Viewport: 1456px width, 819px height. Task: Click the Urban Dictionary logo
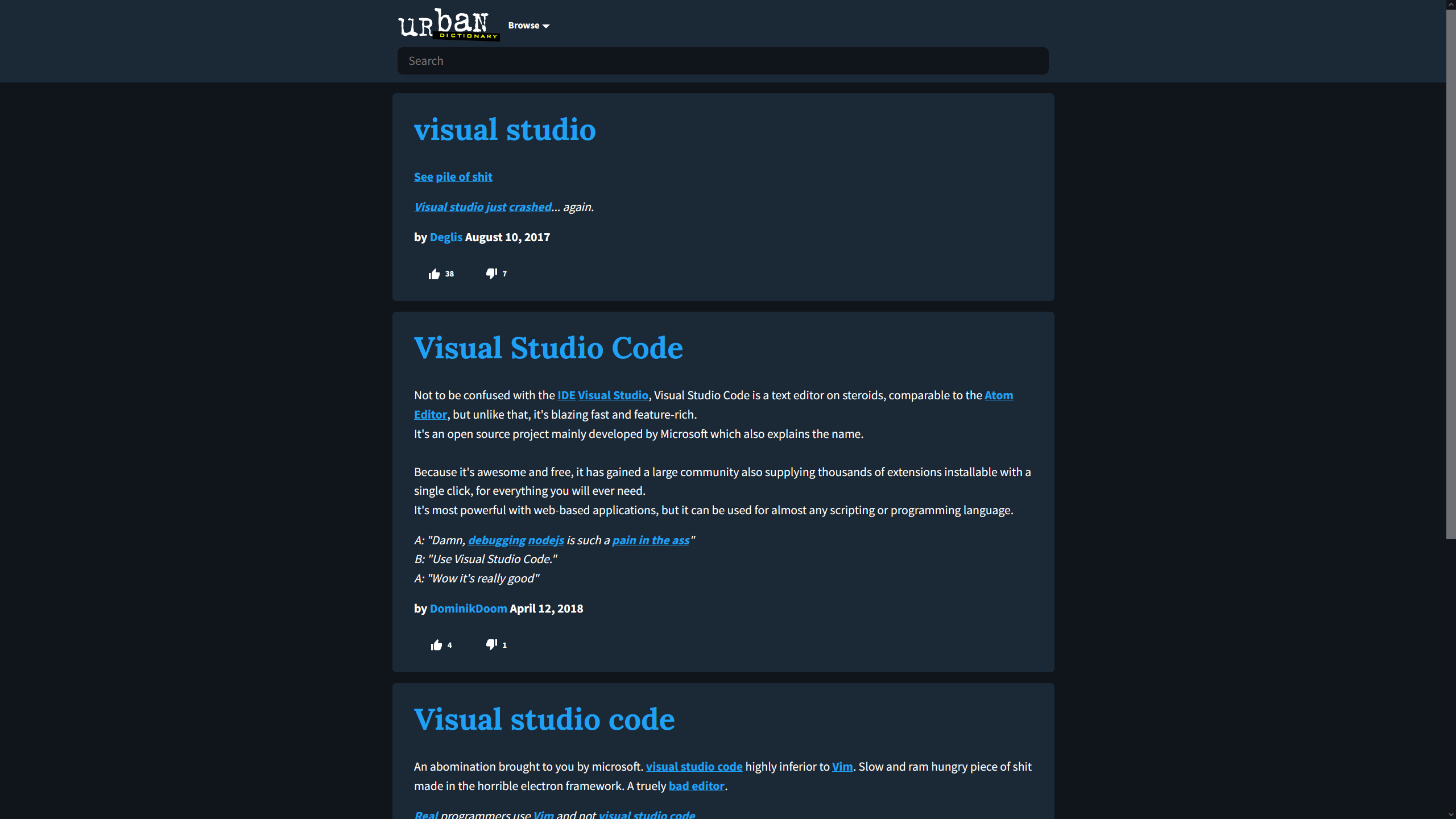click(448, 25)
